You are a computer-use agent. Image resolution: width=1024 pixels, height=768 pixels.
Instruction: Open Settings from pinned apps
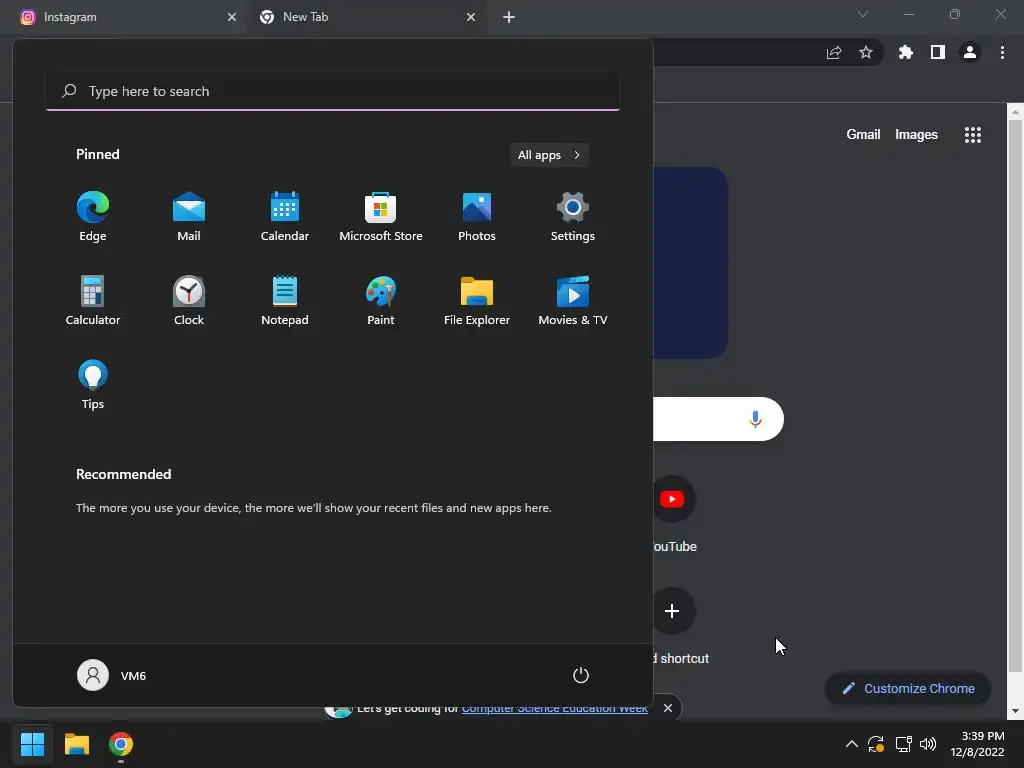(x=573, y=217)
